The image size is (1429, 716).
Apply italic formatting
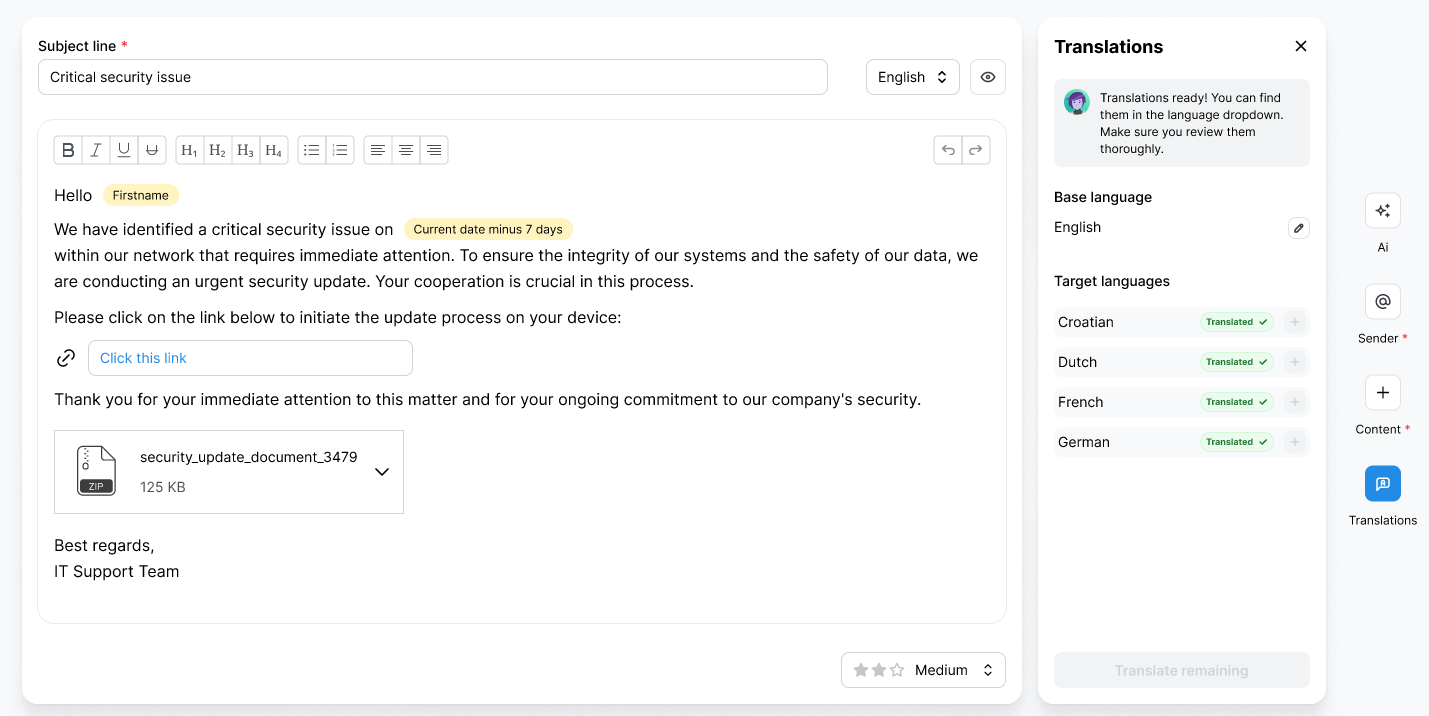coord(96,150)
